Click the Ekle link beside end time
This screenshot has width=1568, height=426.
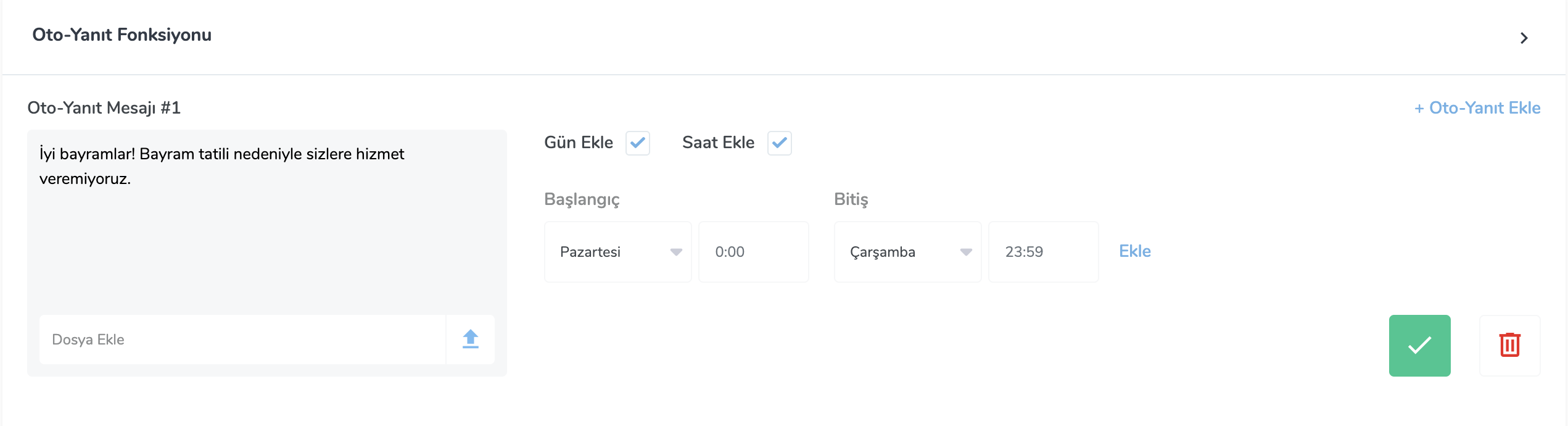pyautogui.click(x=1135, y=251)
